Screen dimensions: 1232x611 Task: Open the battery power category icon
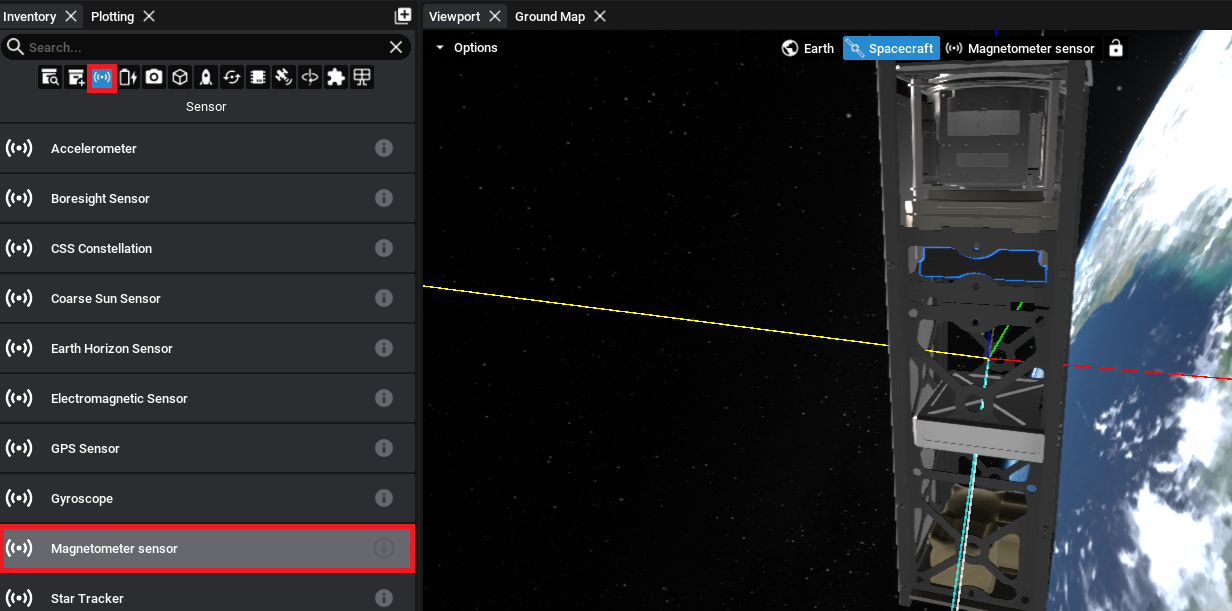128,77
